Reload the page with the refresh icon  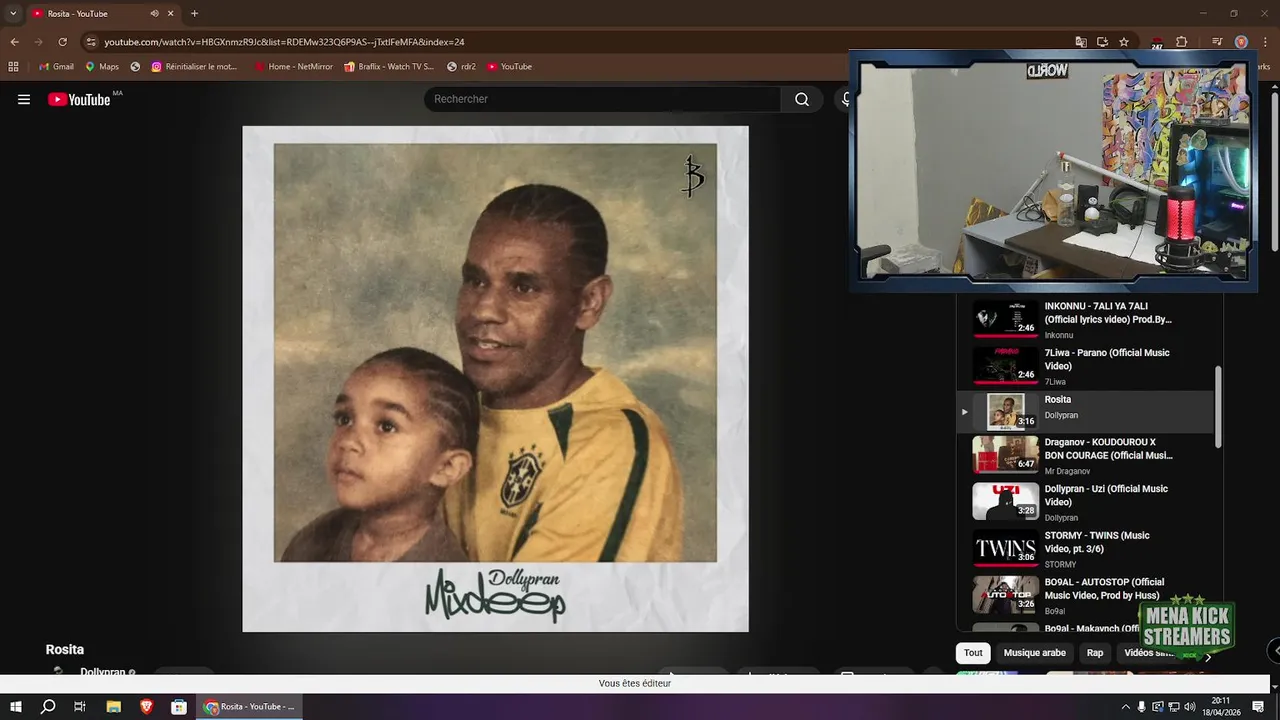click(x=62, y=42)
